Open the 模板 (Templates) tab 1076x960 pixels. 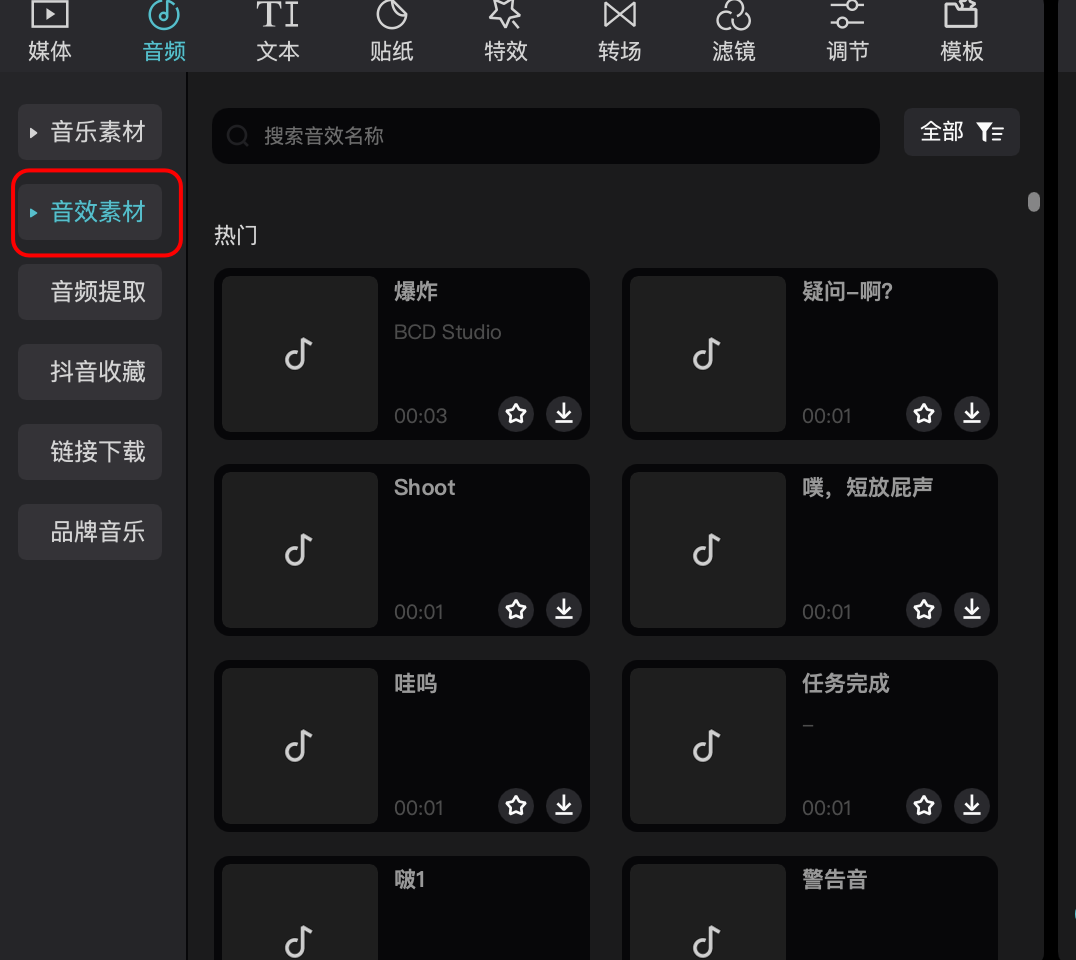(x=961, y=33)
